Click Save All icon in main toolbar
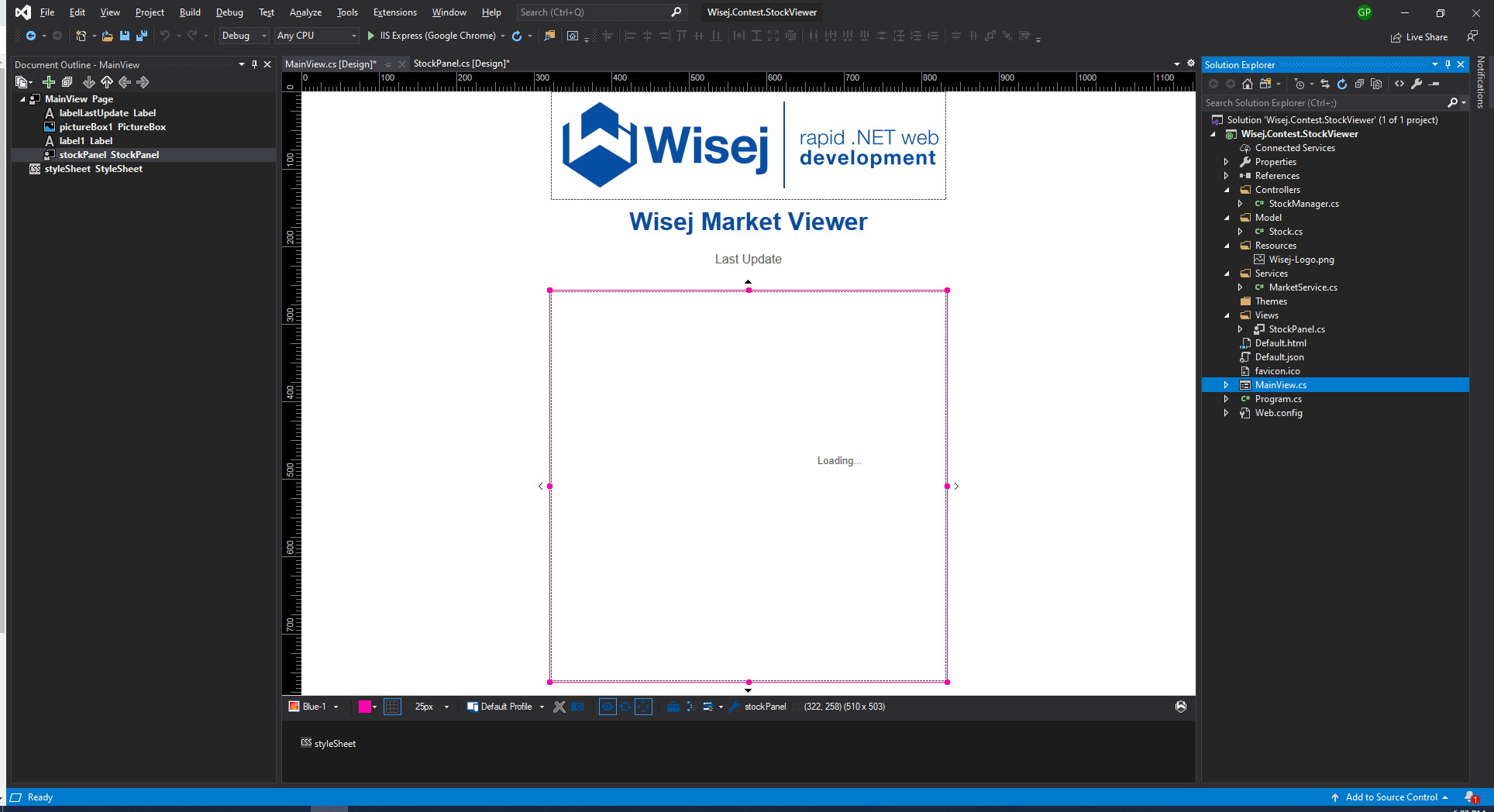1494x812 pixels. tap(141, 36)
